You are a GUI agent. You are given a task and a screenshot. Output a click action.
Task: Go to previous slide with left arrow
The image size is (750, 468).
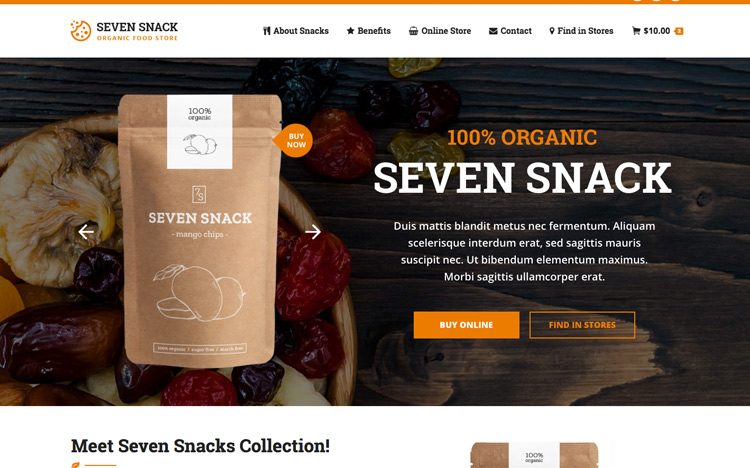pyautogui.click(x=86, y=232)
